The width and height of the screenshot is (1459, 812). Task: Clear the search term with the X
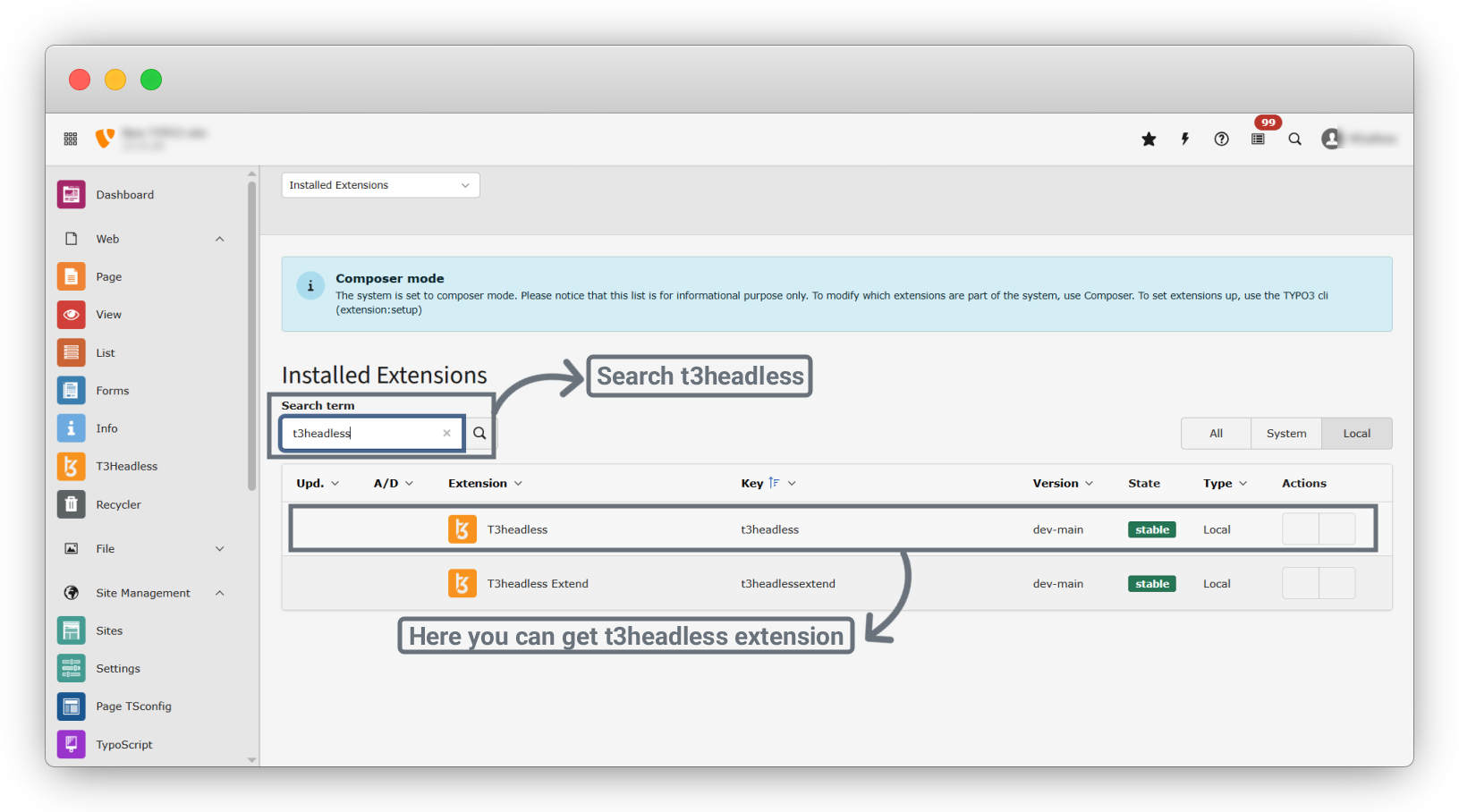[446, 433]
